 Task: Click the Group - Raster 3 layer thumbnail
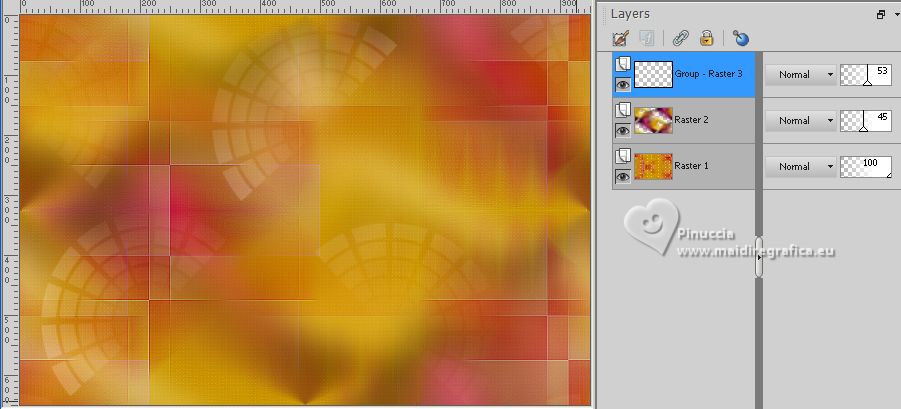click(653, 75)
